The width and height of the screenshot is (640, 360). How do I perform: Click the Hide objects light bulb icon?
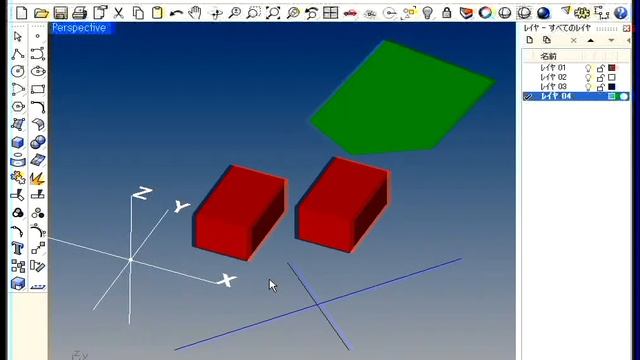pyautogui.click(x=427, y=13)
